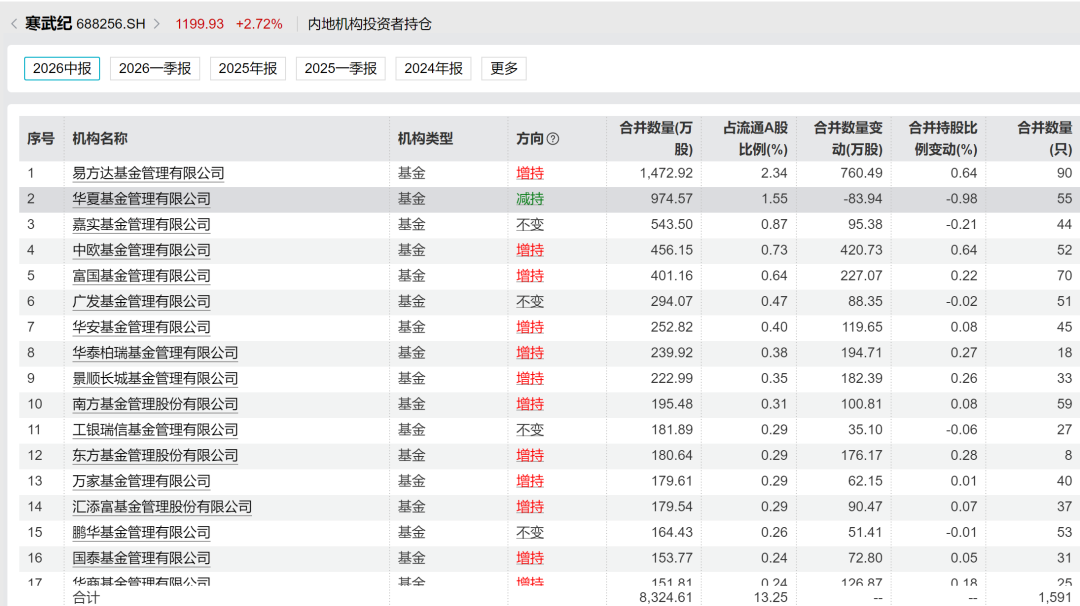Click 基金 type in 万家基金 row

coord(411,481)
